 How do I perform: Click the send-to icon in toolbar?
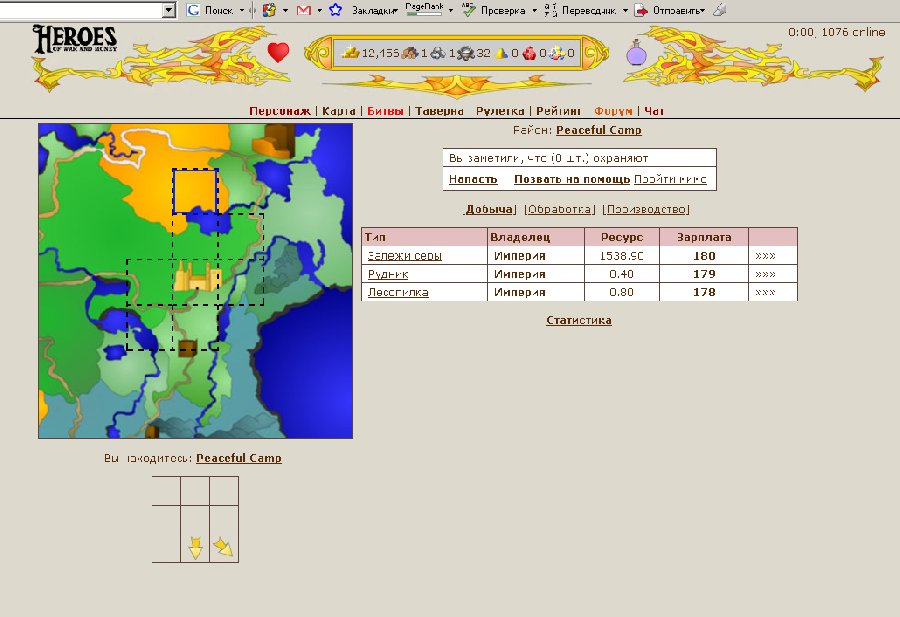641,10
